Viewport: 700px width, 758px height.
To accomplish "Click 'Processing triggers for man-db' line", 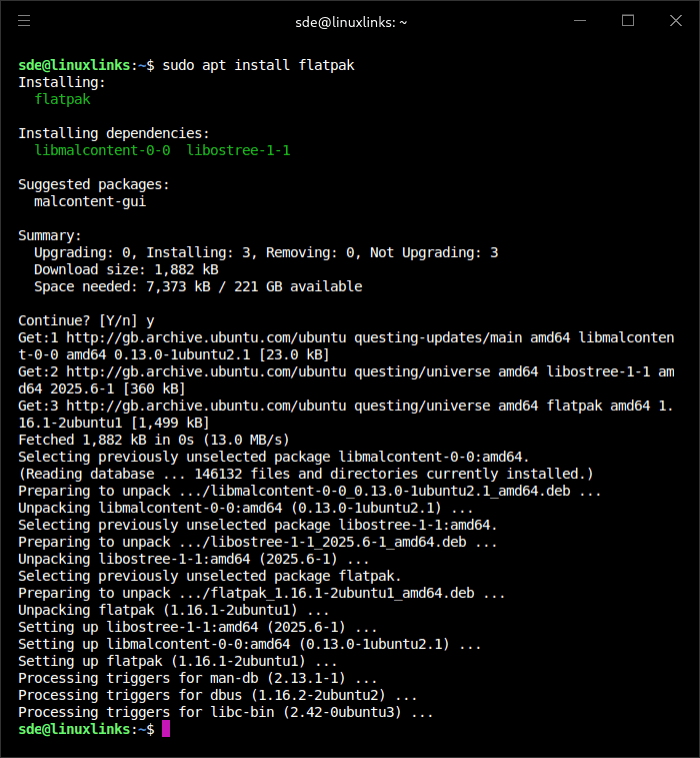I will pyautogui.click(x=198, y=678).
